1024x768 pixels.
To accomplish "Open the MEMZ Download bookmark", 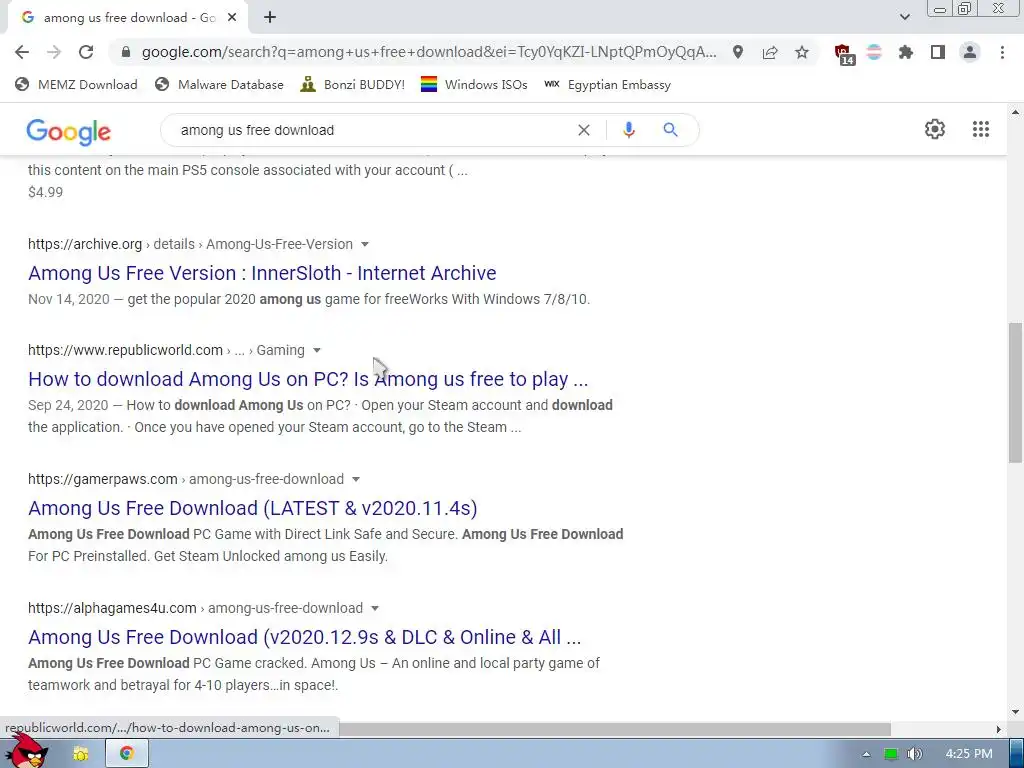I will pos(76,84).
